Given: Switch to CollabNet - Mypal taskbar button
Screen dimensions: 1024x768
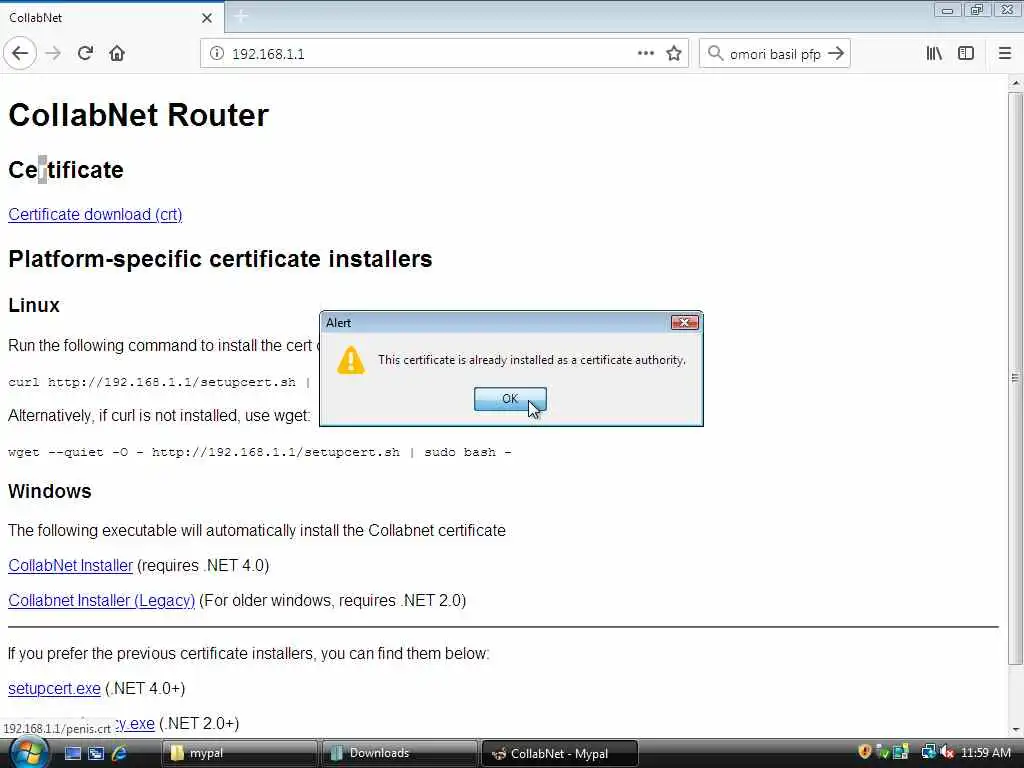Looking at the screenshot, I should pyautogui.click(x=559, y=754).
